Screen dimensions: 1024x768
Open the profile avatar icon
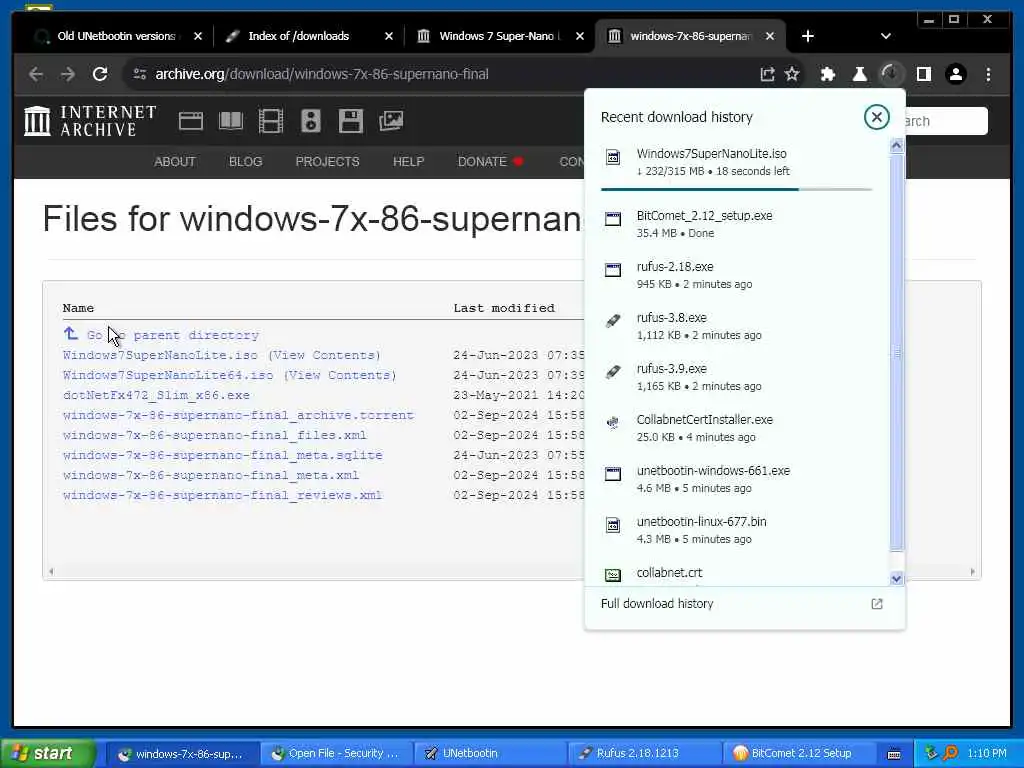point(955,74)
